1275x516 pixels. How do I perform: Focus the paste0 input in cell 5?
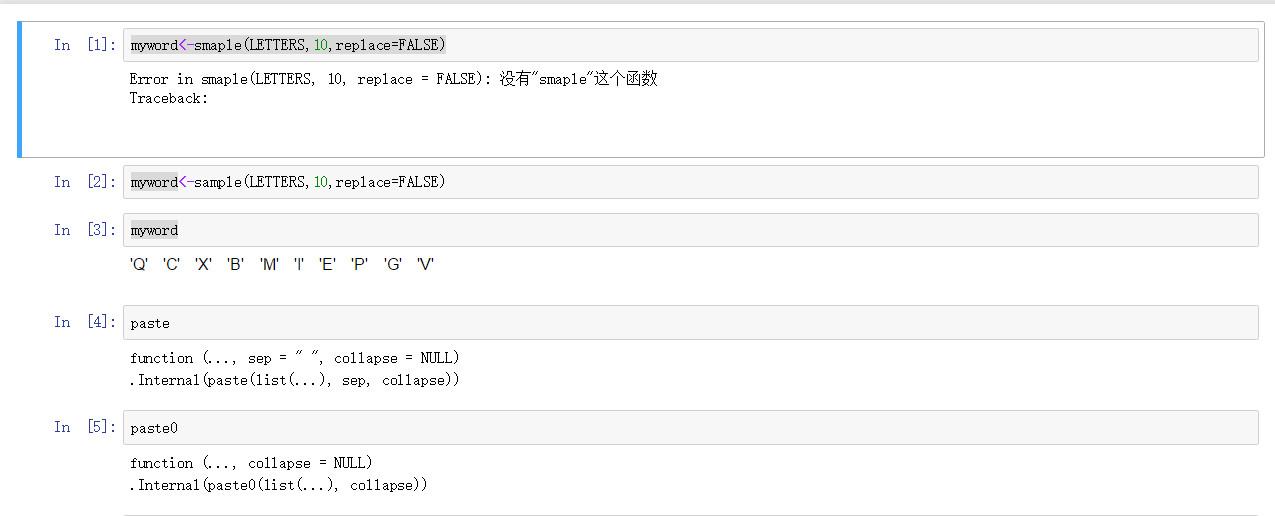click(690, 428)
